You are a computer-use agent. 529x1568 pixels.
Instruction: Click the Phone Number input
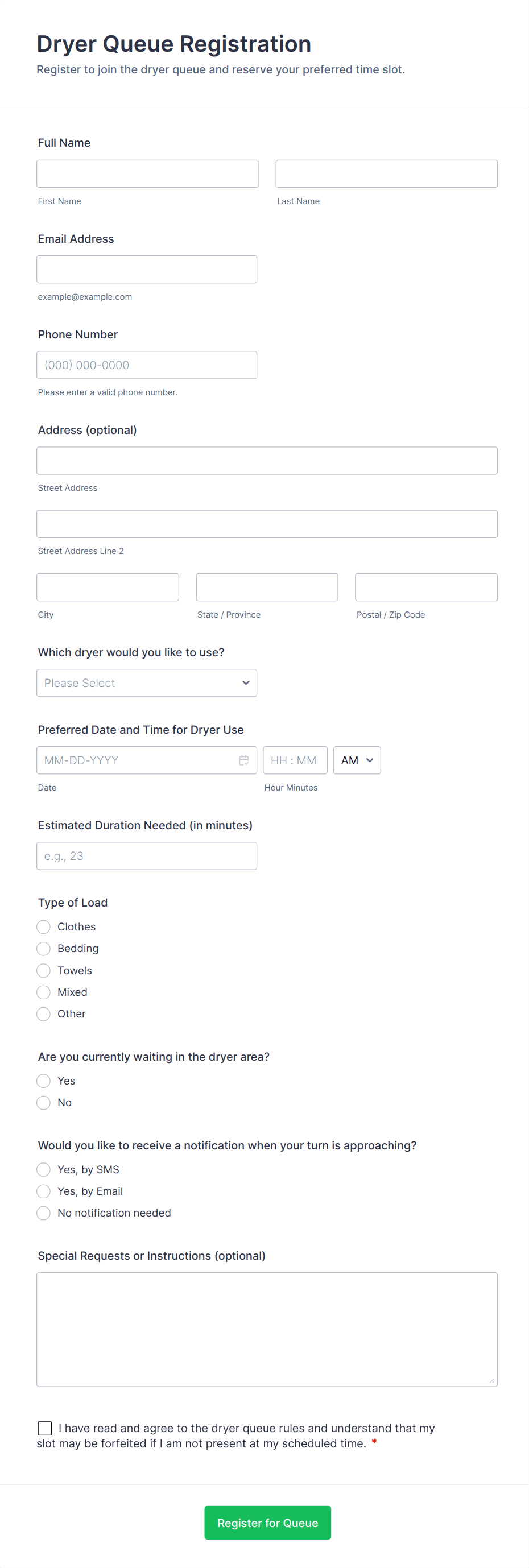pos(147,365)
